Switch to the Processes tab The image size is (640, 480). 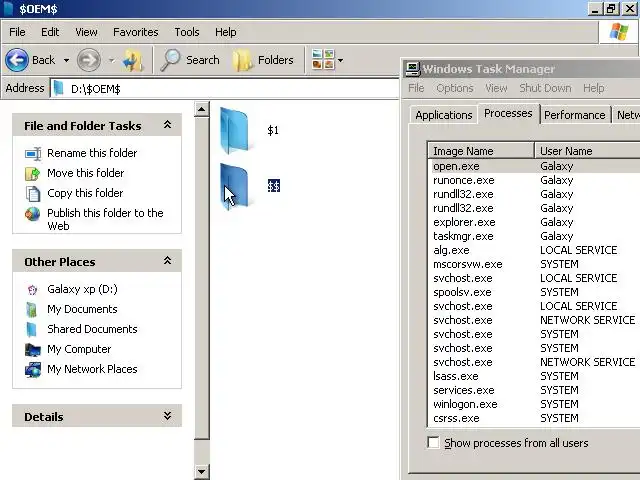pyautogui.click(x=508, y=113)
